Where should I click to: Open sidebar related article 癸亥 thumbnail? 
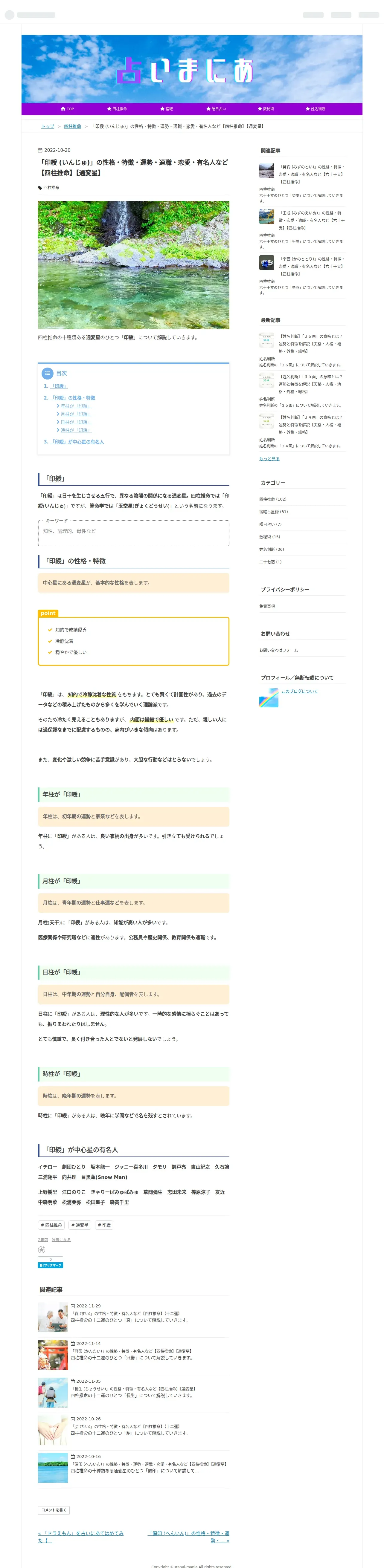(266, 170)
